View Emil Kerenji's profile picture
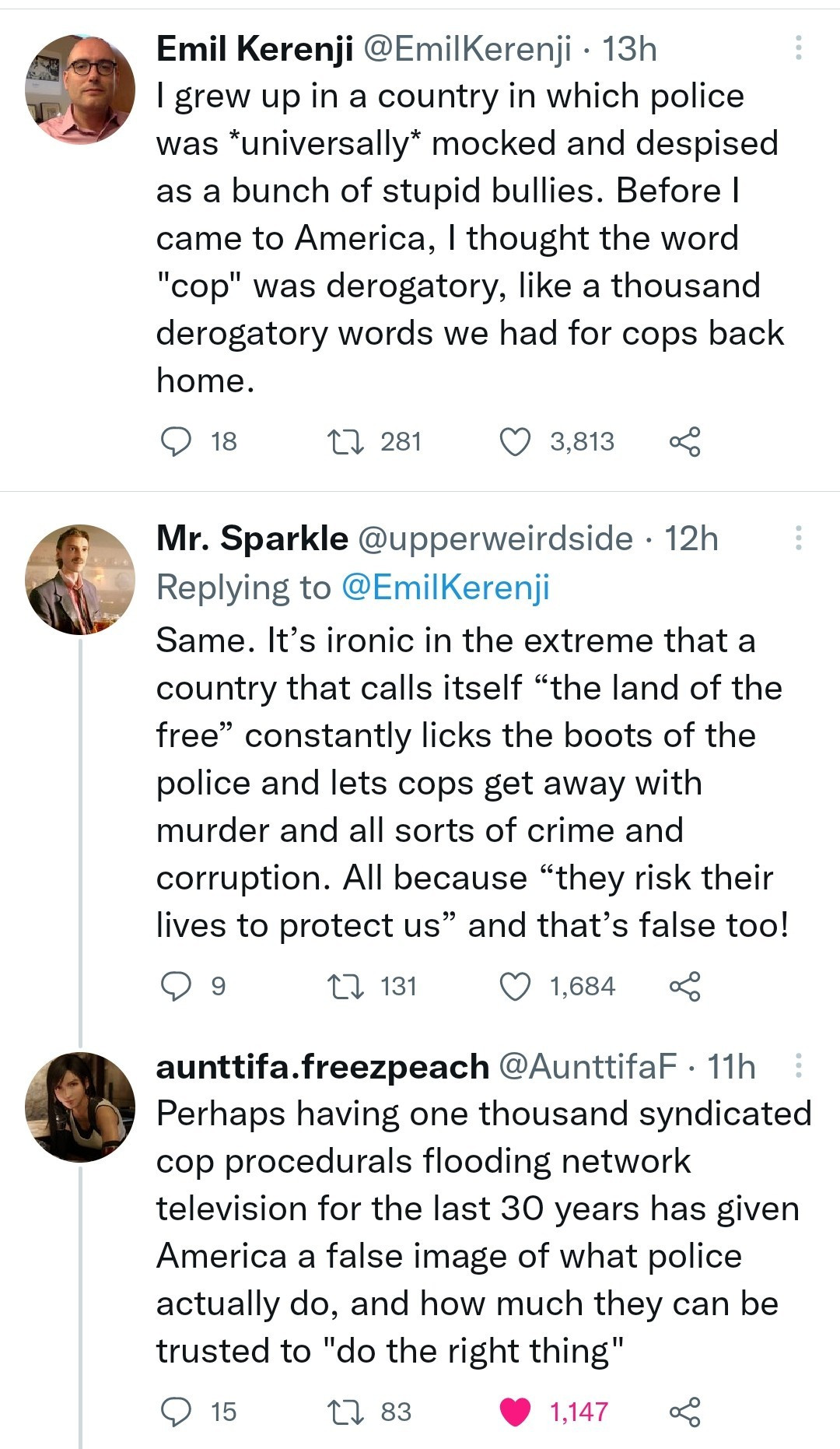The height and width of the screenshot is (1449, 840). [80, 89]
